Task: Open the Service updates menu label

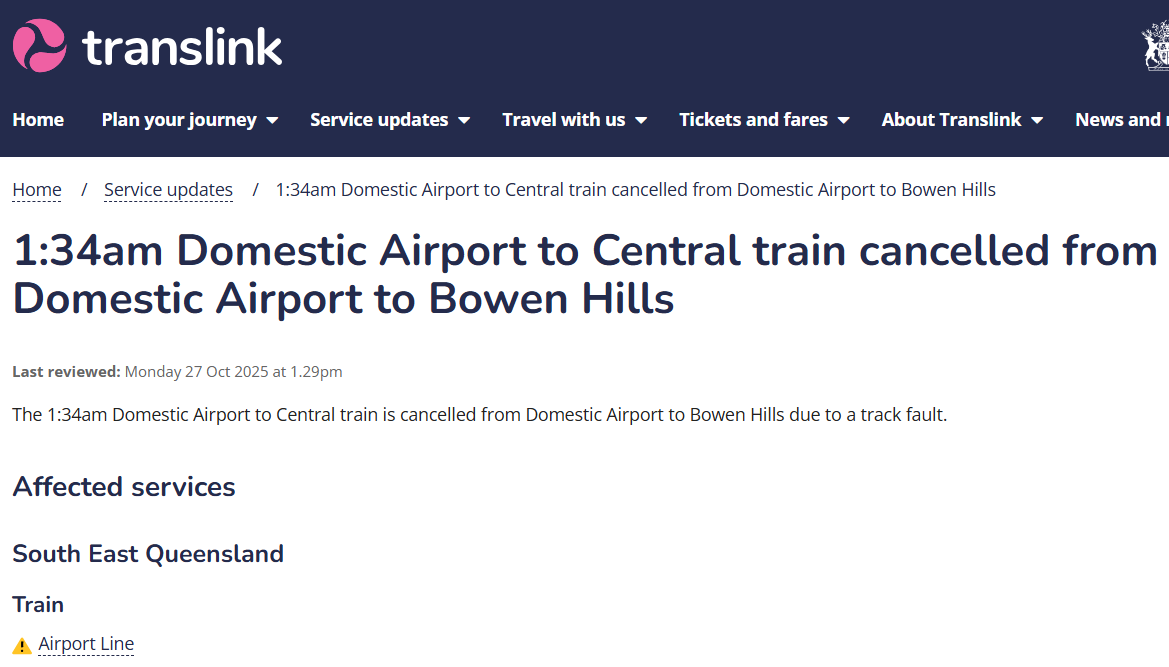Action: (379, 120)
